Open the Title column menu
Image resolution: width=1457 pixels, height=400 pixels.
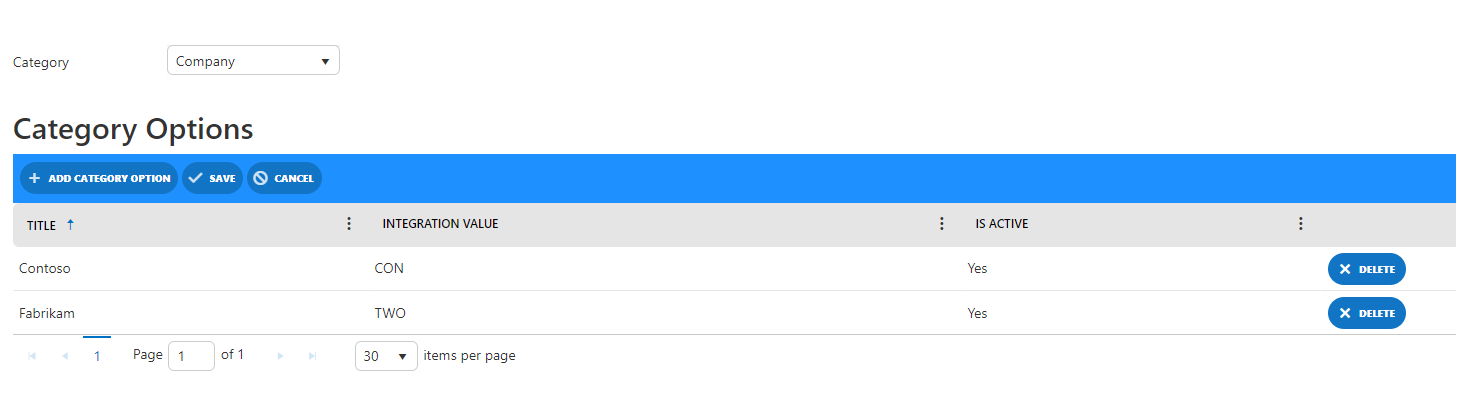tap(349, 224)
